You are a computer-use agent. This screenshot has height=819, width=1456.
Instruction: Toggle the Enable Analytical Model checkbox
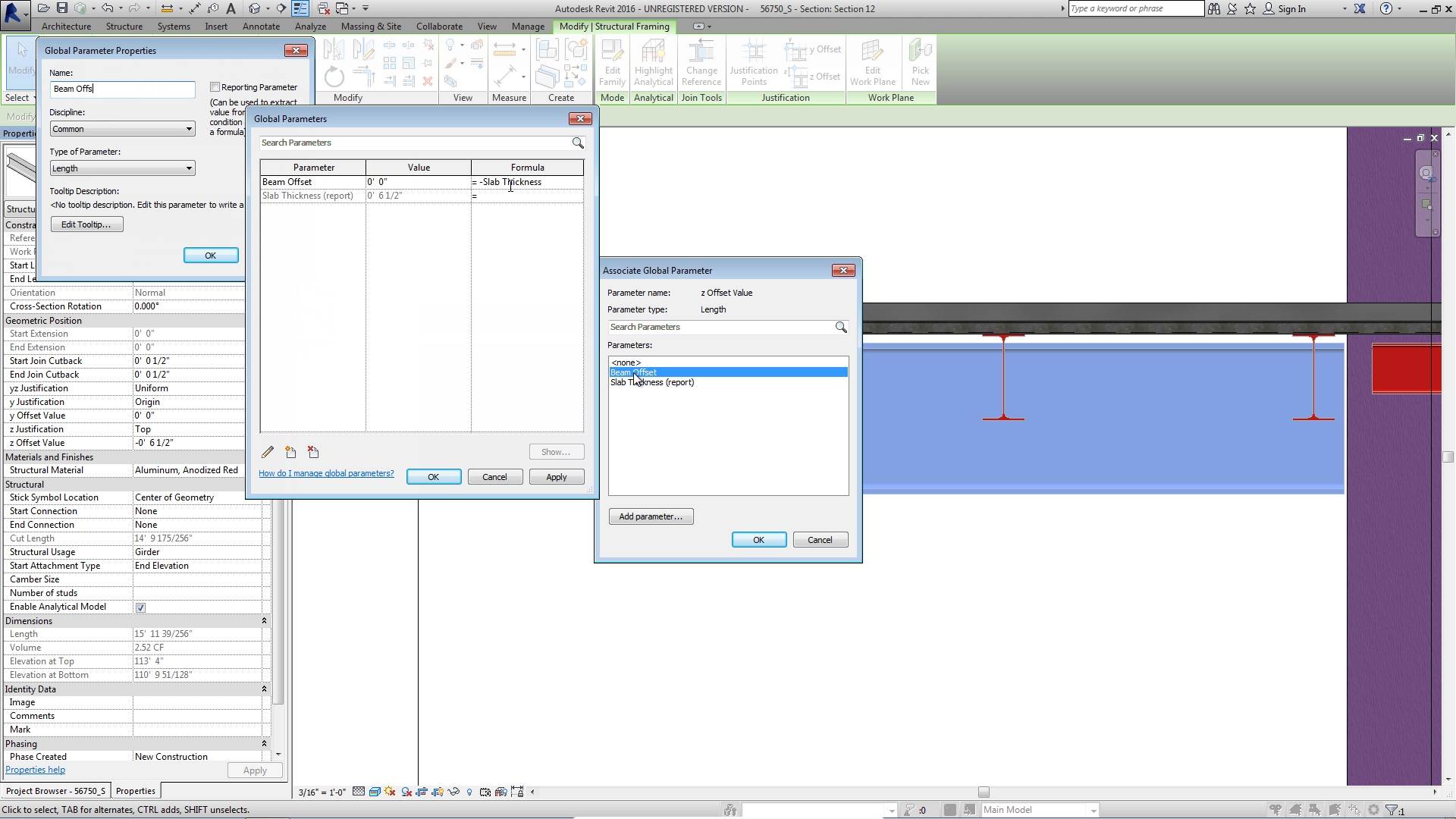point(140,607)
